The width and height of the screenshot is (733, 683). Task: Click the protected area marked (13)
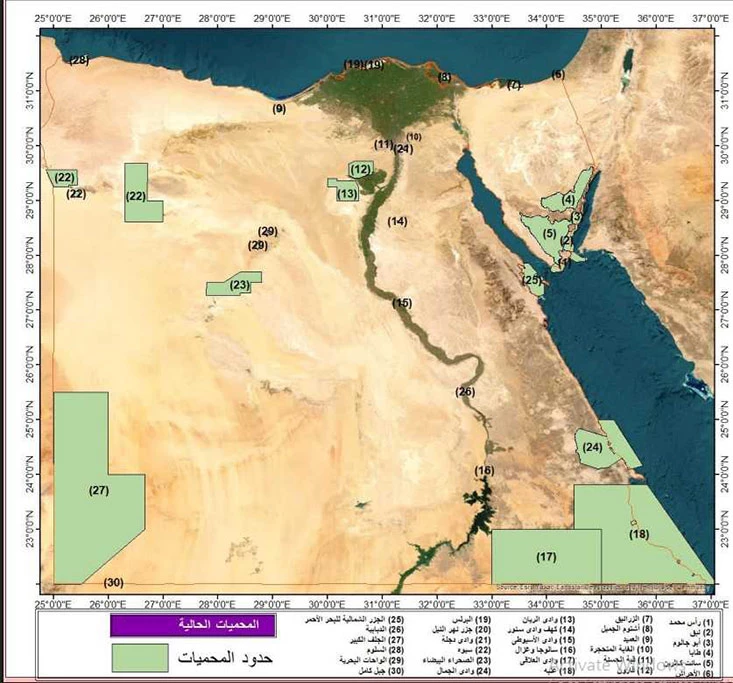tap(347, 193)
